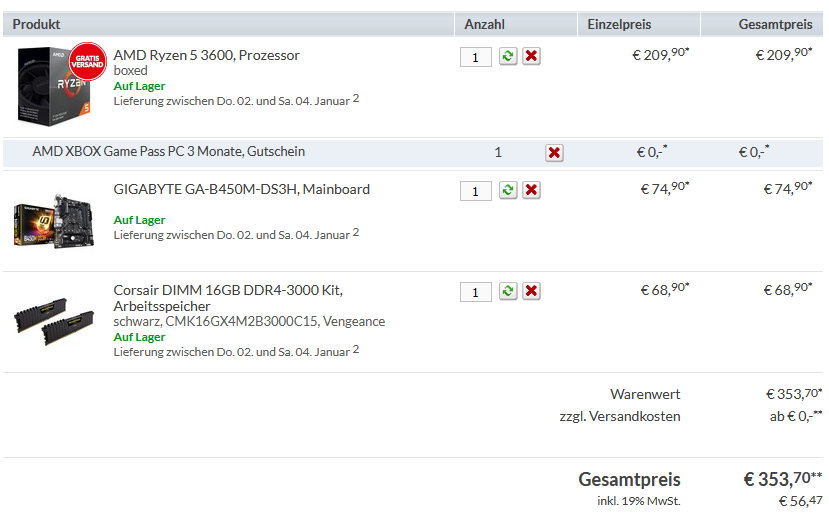The width and height of the screenshot is (829, 523).
Task: Edit quantity field for AMD Ryzen 5 3600
Action: [x=476, y=57]
